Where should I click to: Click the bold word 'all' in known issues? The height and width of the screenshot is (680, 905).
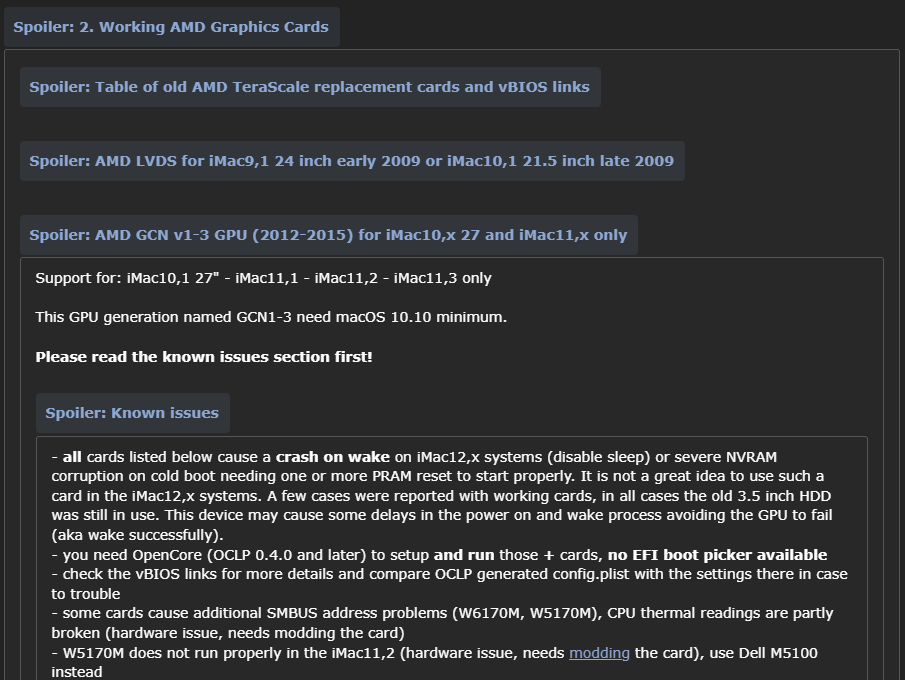(x=72, y=457)
